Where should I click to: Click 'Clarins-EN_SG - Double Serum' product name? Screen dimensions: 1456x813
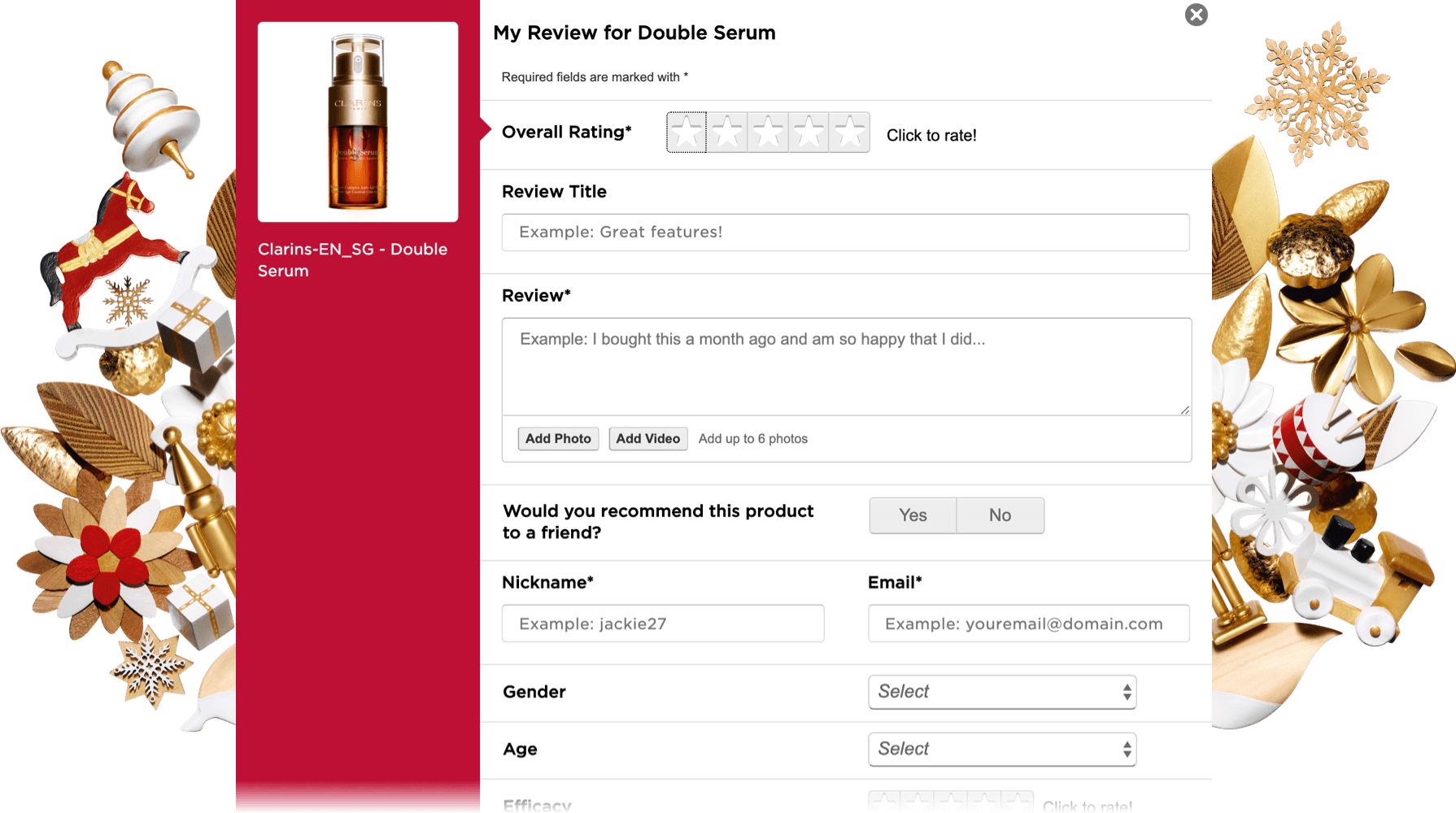[352, 260]
